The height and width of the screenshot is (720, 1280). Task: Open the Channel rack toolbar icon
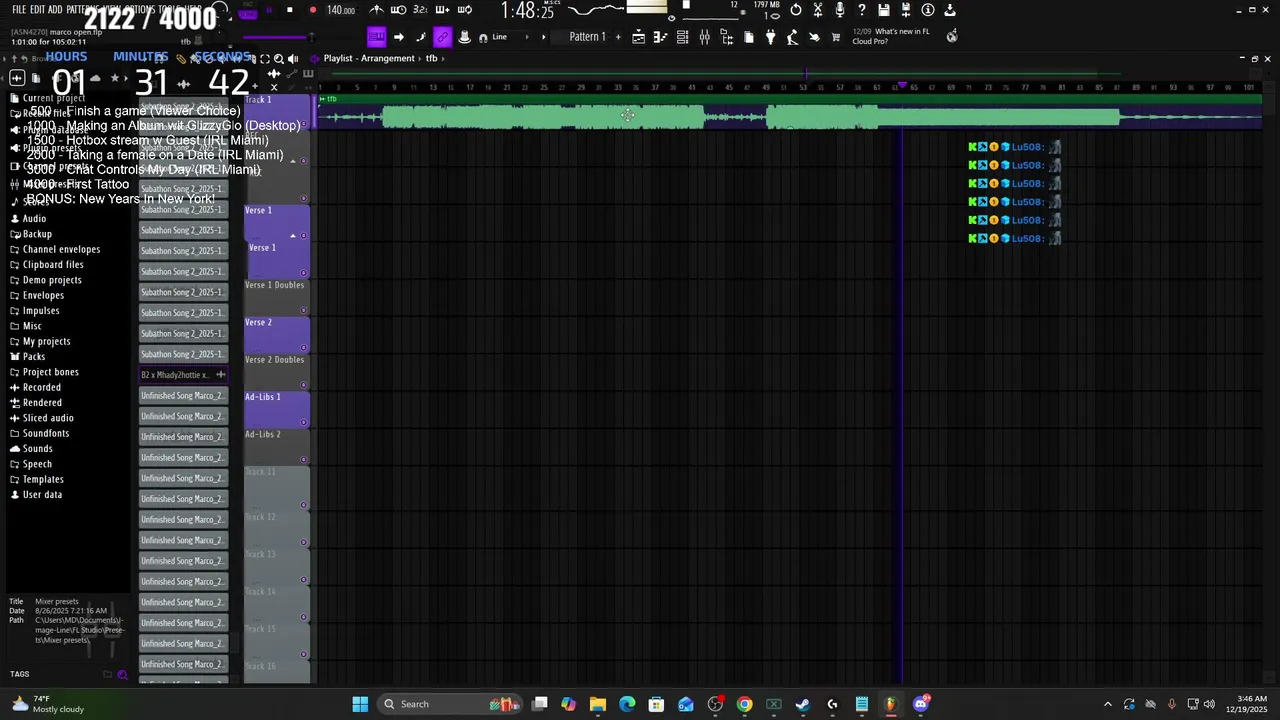pyautogui.click(x=682, y=37)
